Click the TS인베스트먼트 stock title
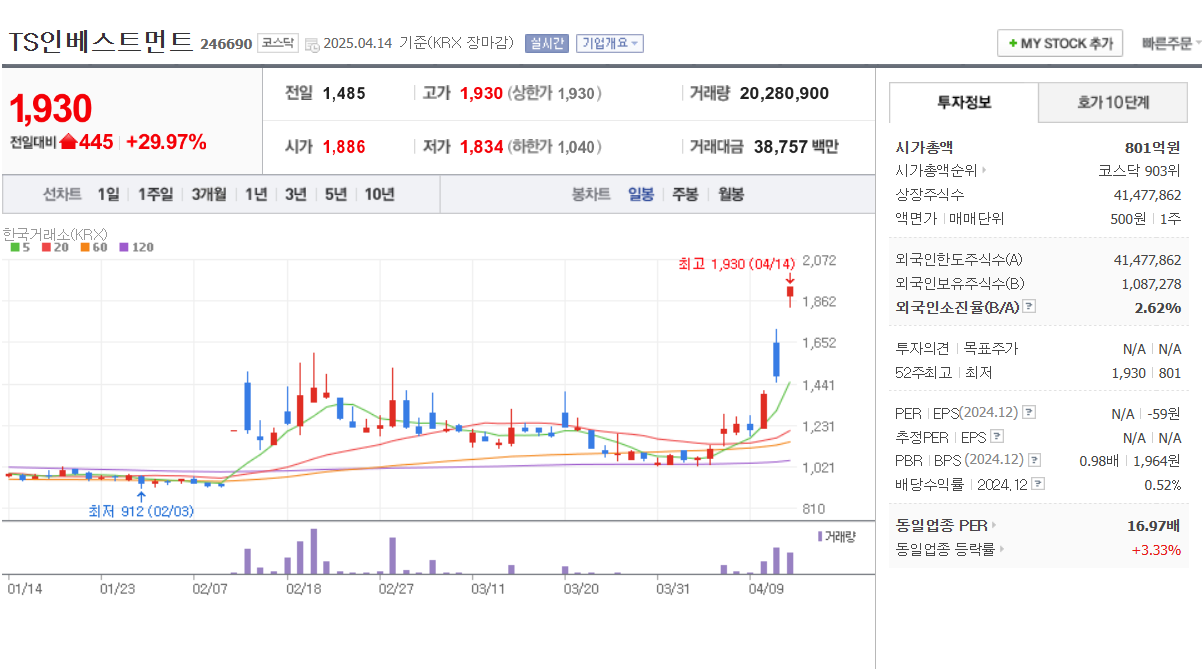Image resolution: width=1203 pixels, height=669 pixels. pyautogui.click(x=101, y=42)
